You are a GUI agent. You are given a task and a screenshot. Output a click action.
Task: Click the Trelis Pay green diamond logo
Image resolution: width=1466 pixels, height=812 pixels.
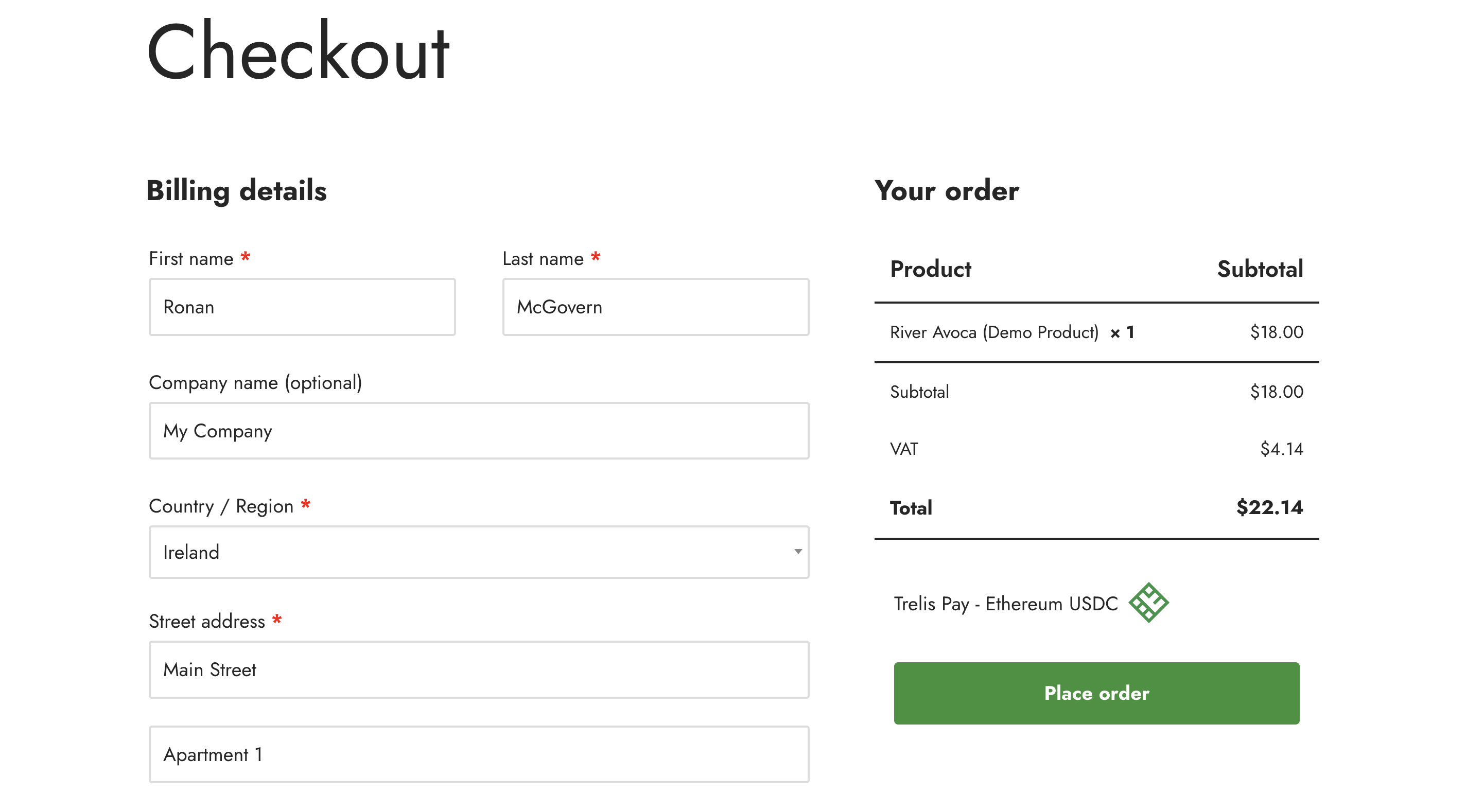pos(1148,603)
